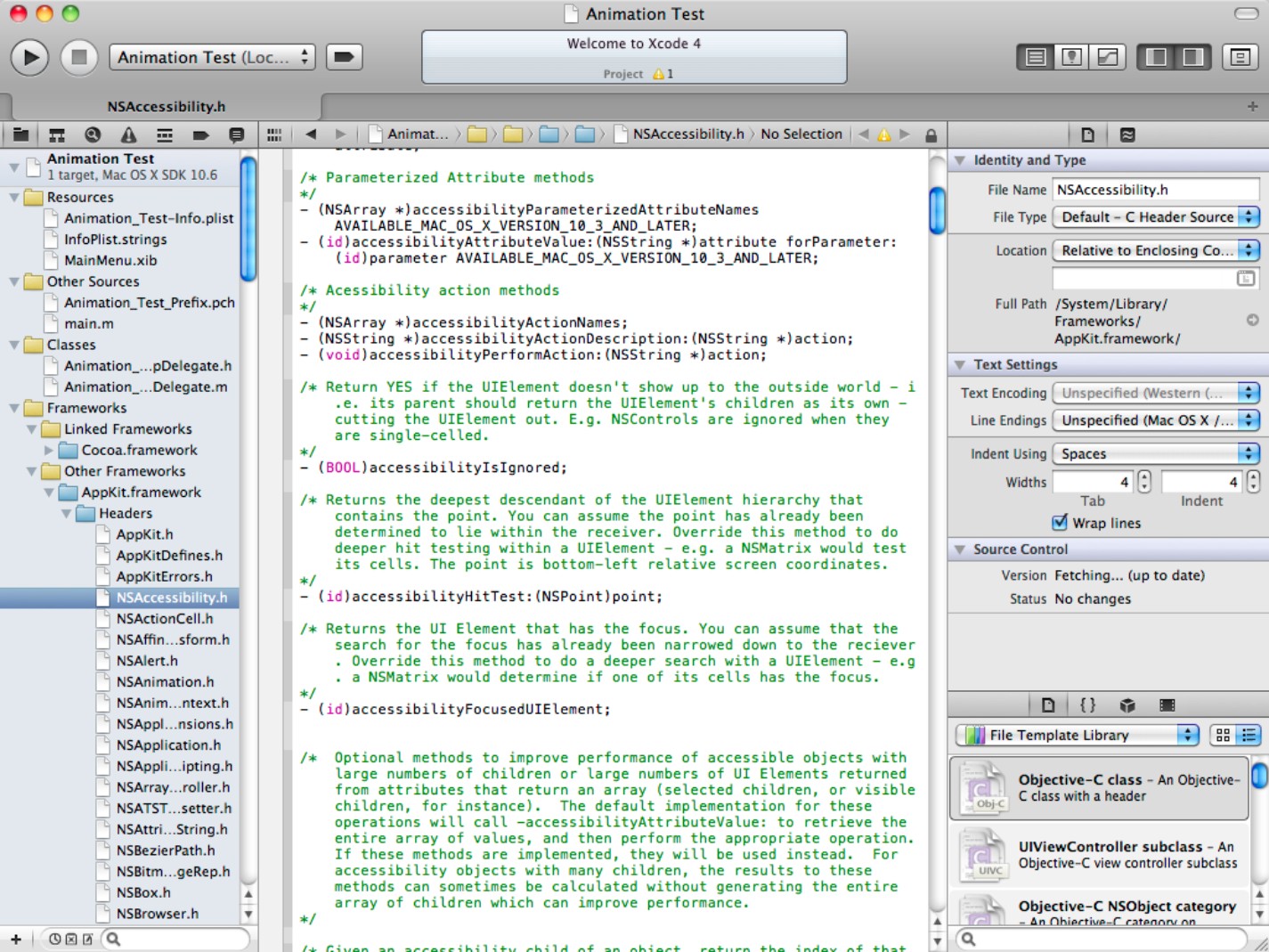Add a new tab with plus button
The image size is (1269, 952).
pyautogui.click(x=1252, y=106)
